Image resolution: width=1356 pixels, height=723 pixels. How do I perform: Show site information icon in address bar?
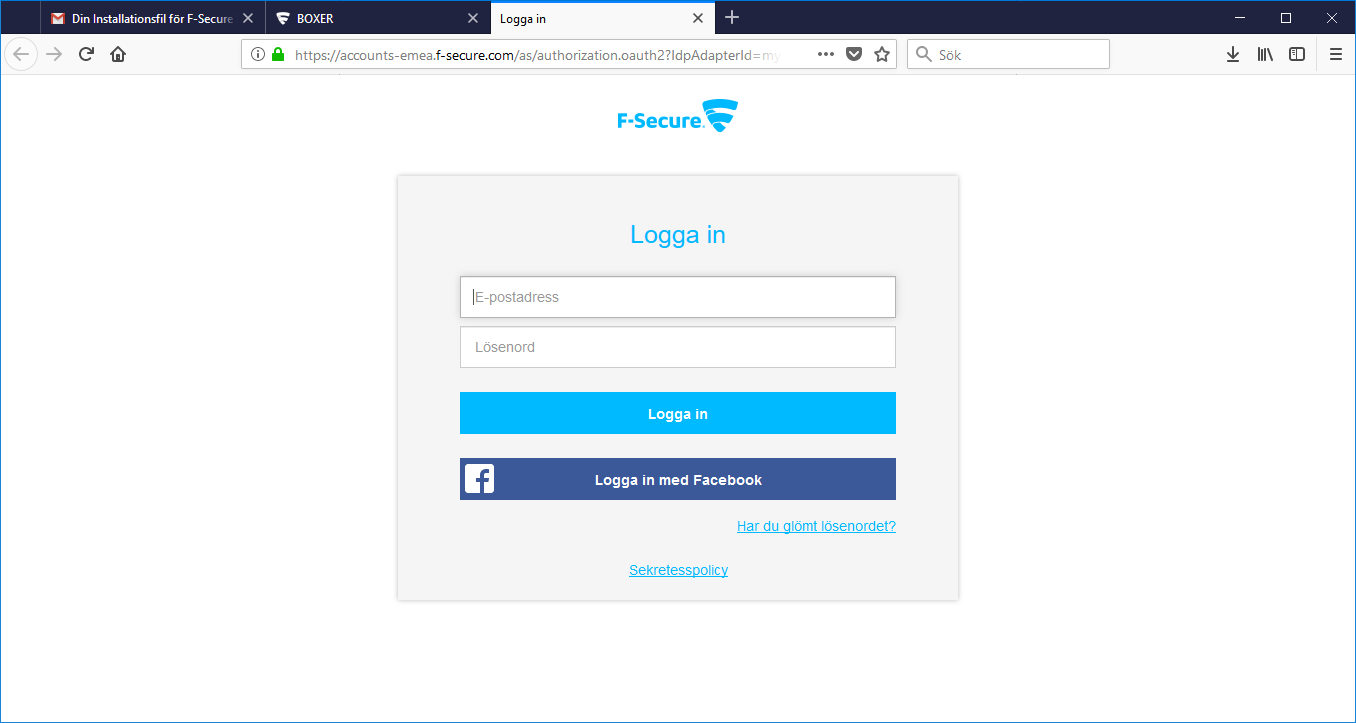(258, 54)
